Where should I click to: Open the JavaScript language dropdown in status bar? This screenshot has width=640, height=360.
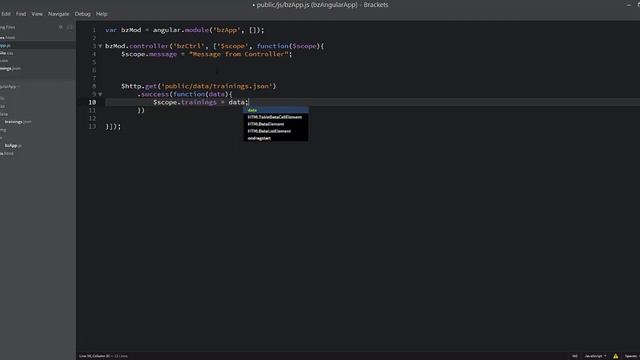click(x=595, y=356)
